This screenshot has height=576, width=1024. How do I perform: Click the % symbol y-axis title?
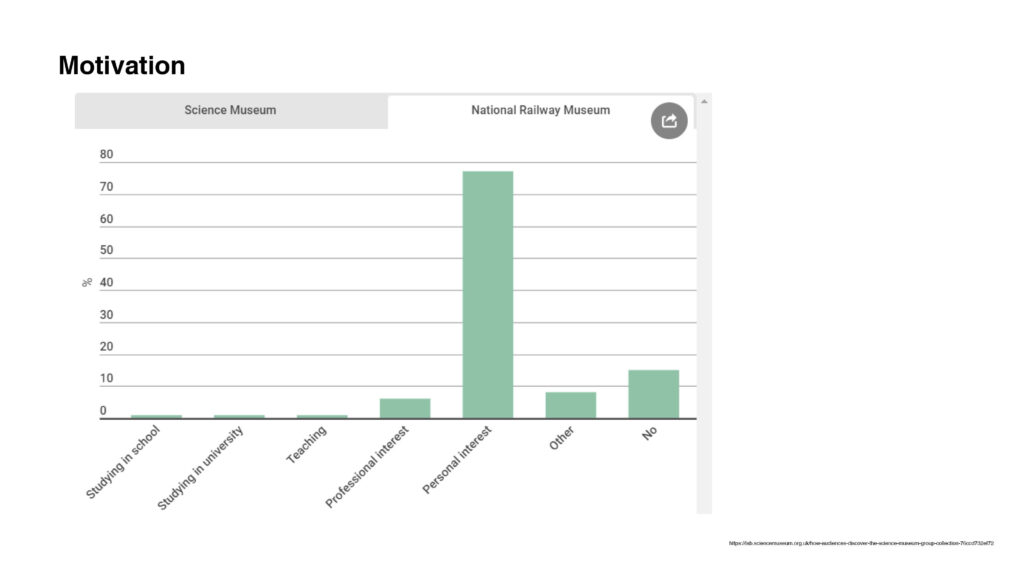coord(87,283)
